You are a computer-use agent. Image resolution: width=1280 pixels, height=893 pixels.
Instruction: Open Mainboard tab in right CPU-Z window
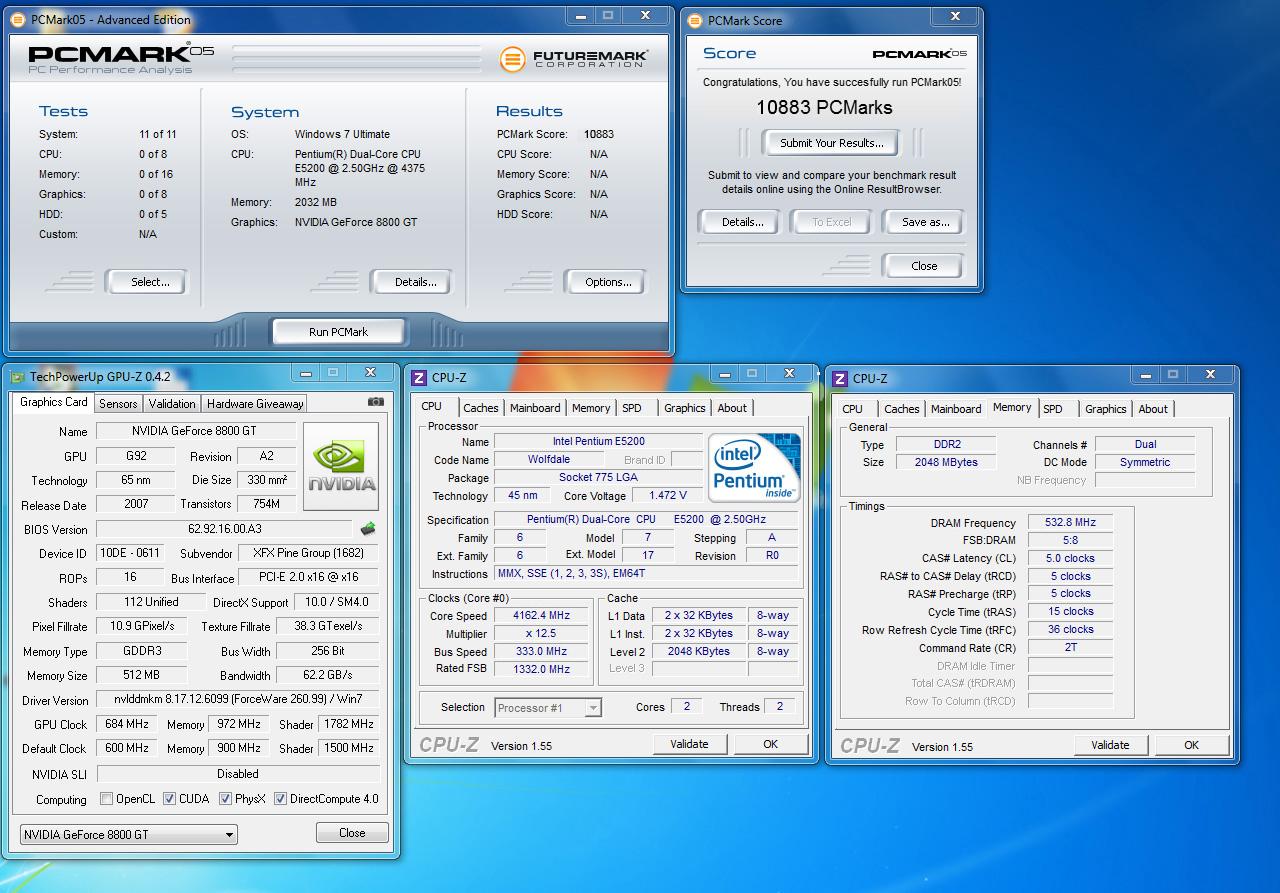pyautogui.click(x=956, y=409)
